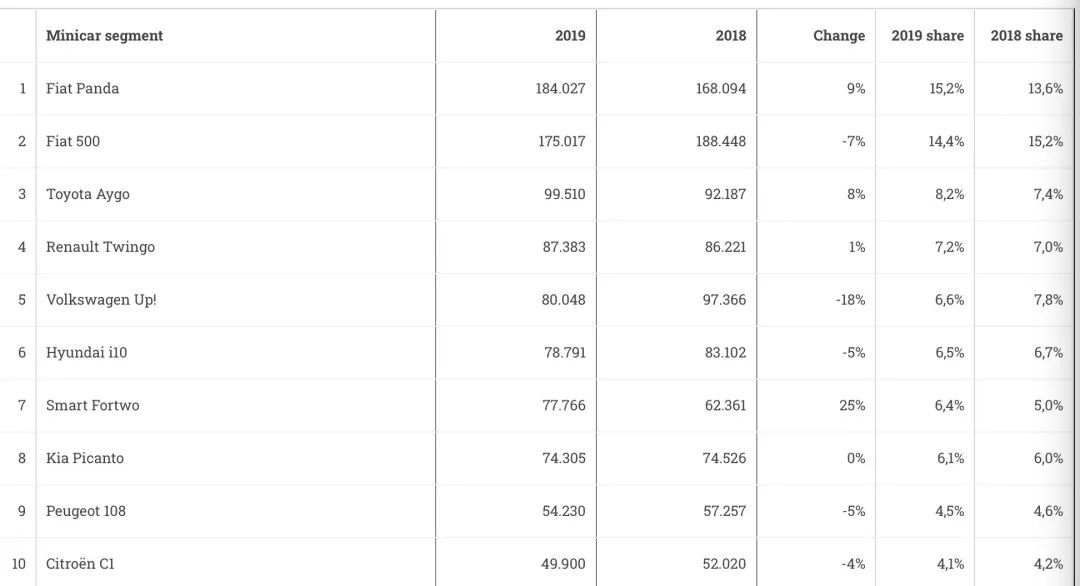Click the Minicar segment column header
This screenshot has width=1080, height=586.
click(104, 36)
